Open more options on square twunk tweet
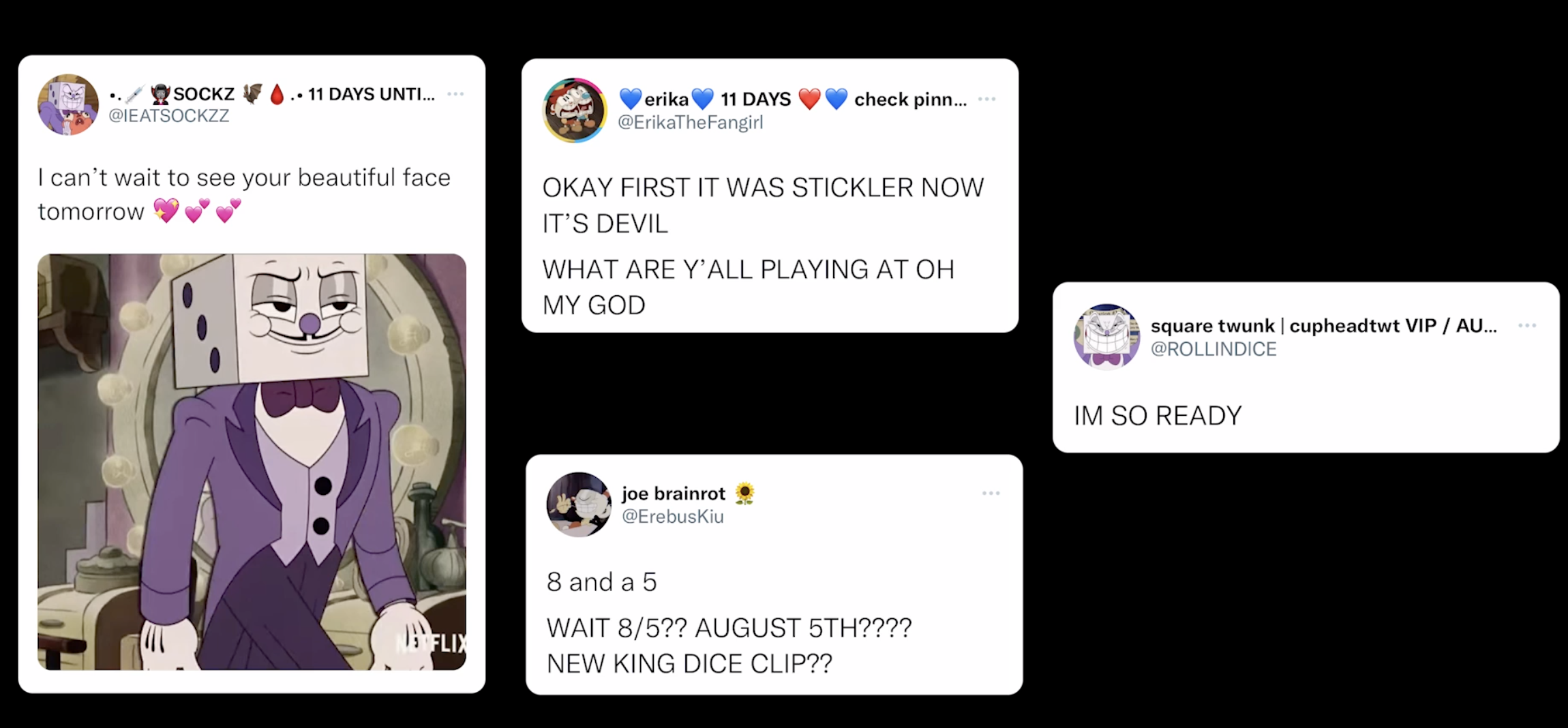Screen dimensions: 1568x728 pos(1527,326)
